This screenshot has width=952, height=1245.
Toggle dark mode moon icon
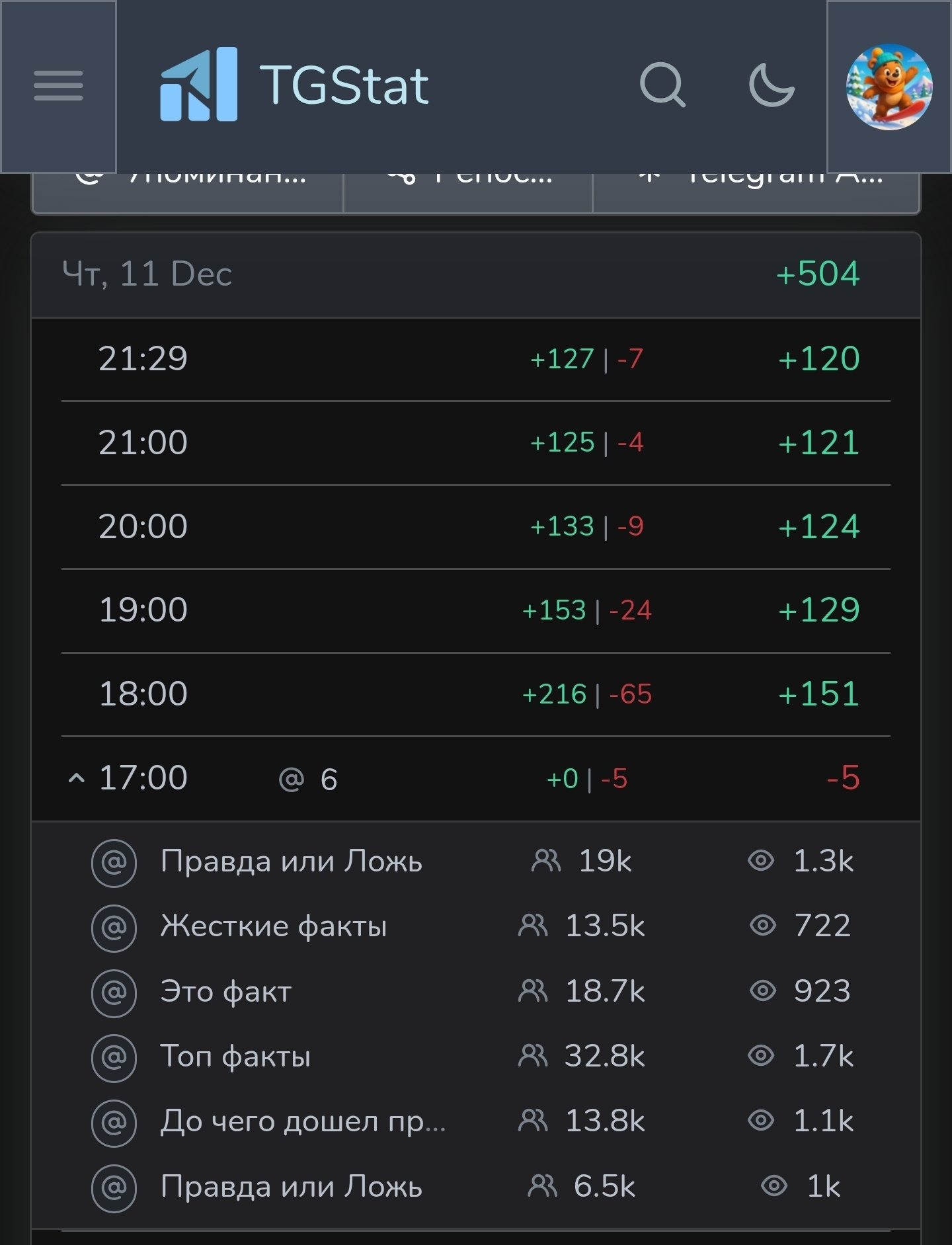[771, 85]
